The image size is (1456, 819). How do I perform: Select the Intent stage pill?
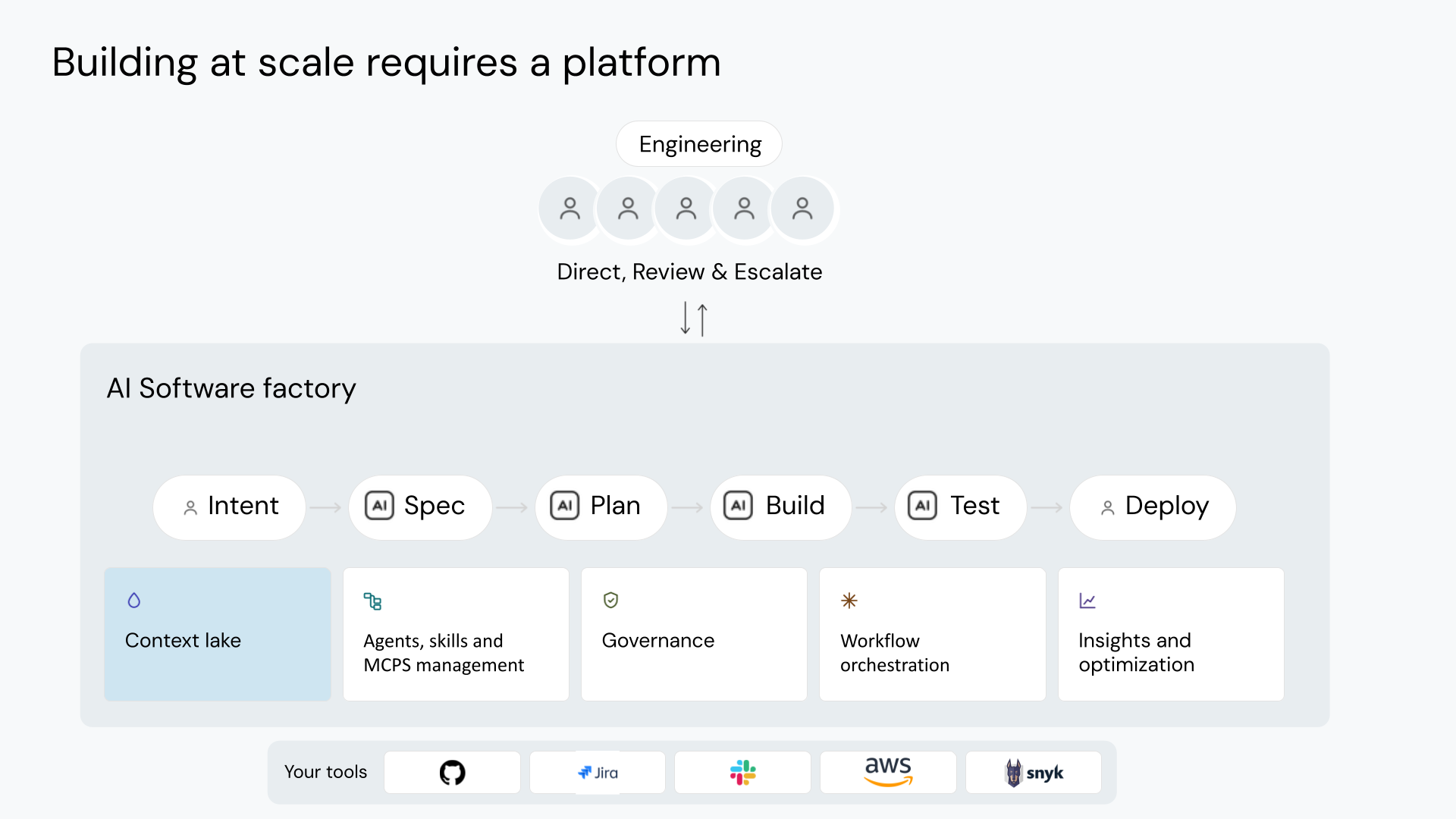[230, 507]
